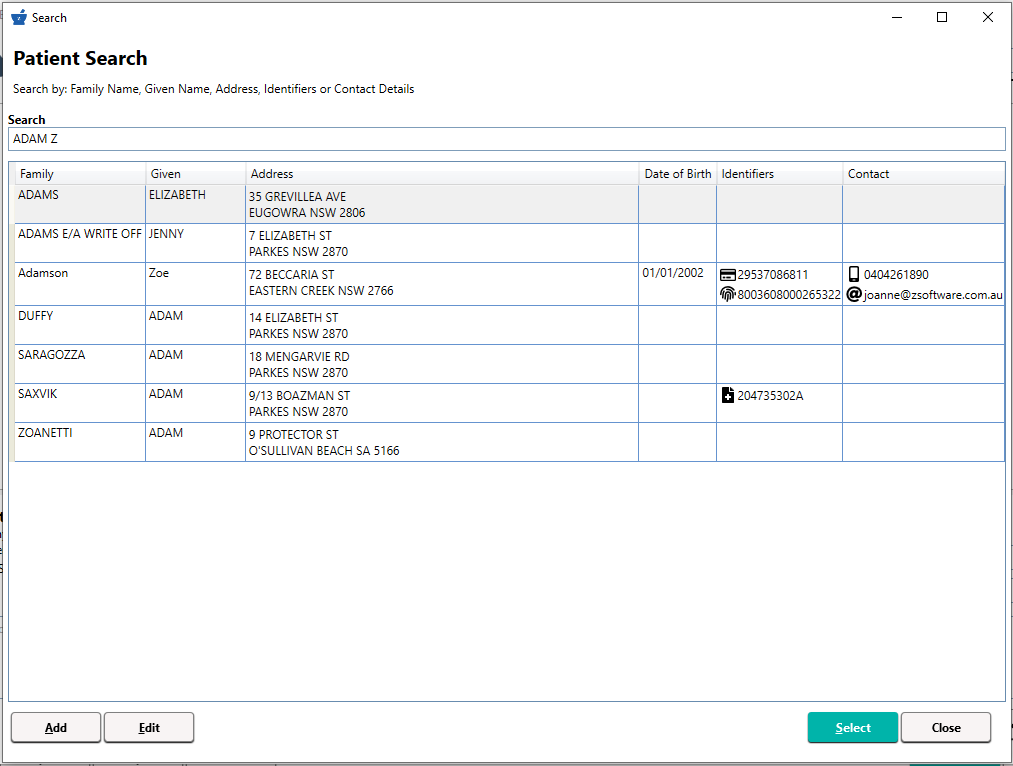The width and height of the screenshot is (1013, 766).
Task: Minimize the Search window
Action: [897, 17]
